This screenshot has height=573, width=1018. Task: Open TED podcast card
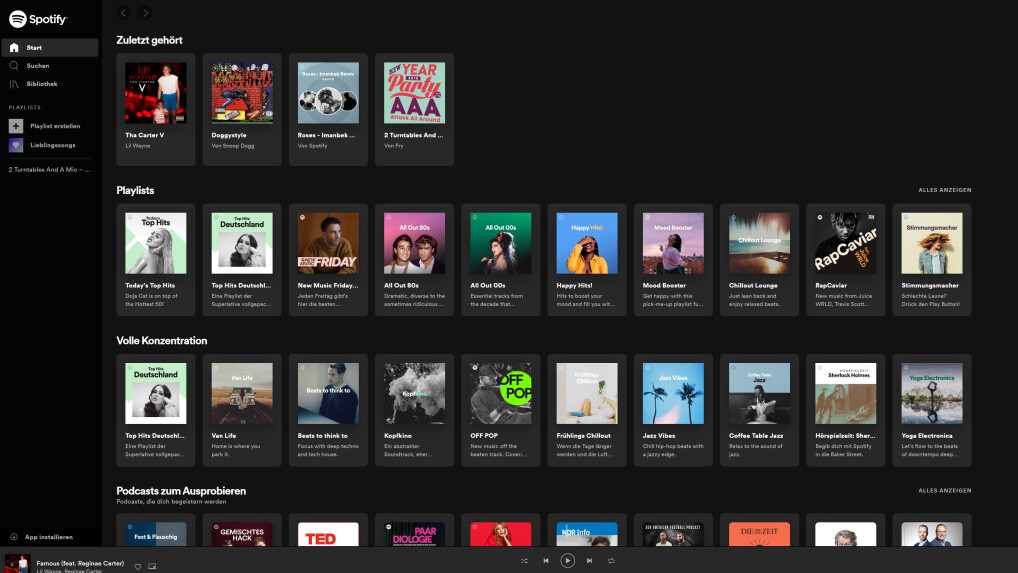click(x=329, y=530)
